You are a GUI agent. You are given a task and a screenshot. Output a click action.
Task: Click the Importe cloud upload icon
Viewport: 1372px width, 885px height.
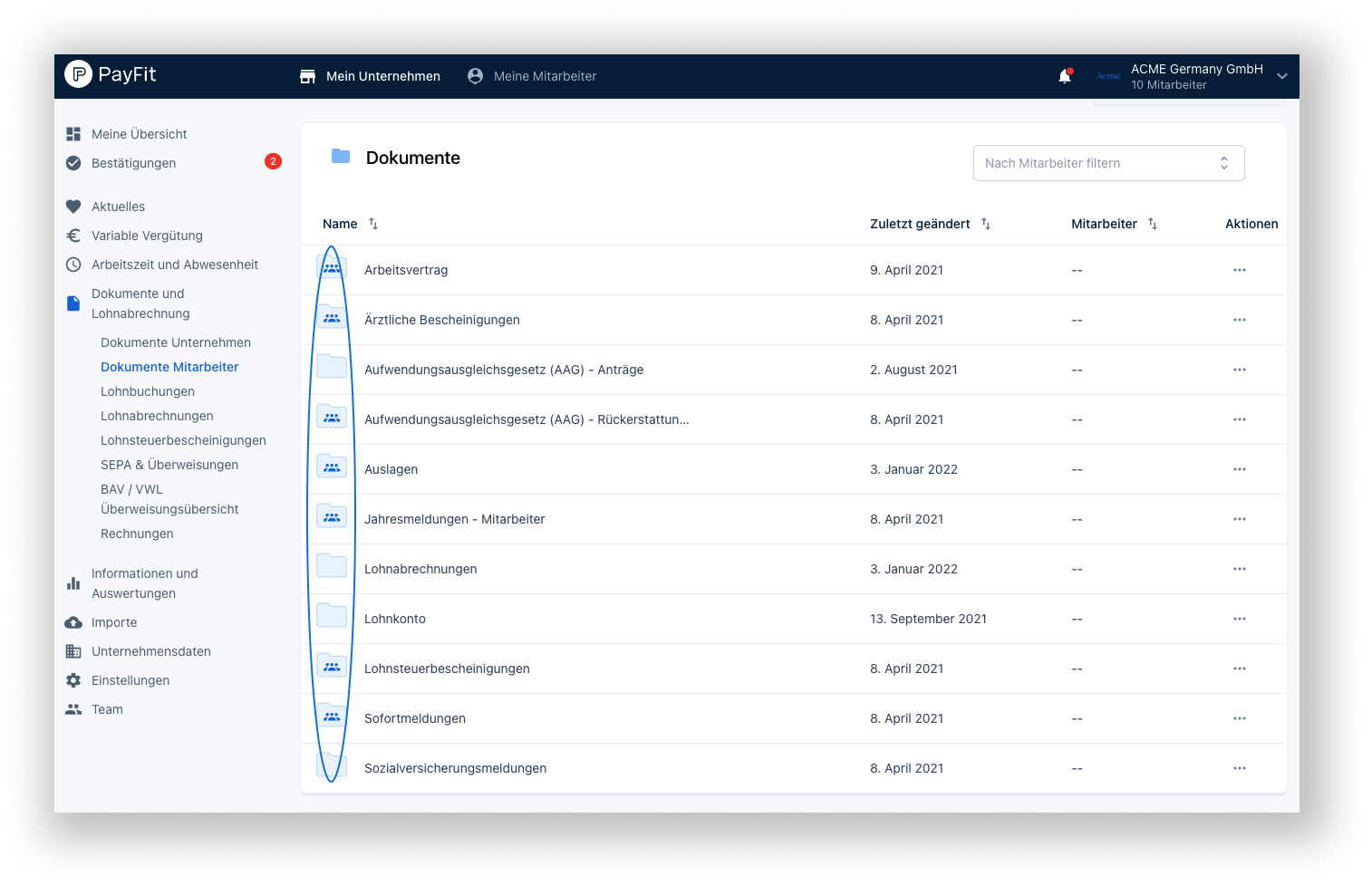point(73,622)
